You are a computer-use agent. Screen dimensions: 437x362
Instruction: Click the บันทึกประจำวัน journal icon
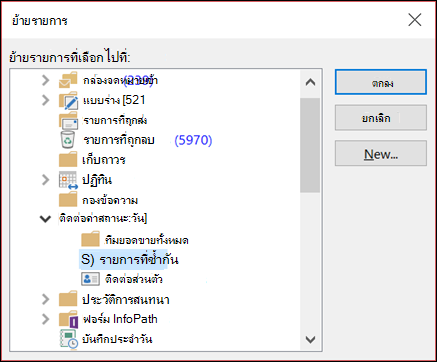(x=69, y=339)
